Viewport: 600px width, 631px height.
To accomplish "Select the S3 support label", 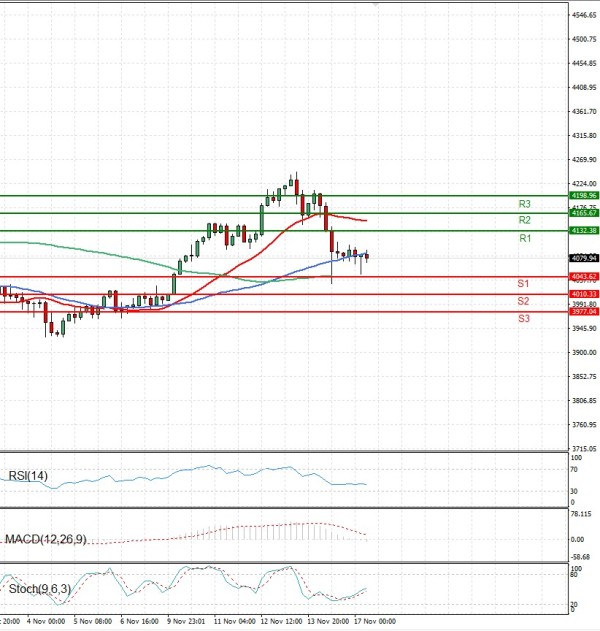I will pyautogui.click(x=523, y=318).
